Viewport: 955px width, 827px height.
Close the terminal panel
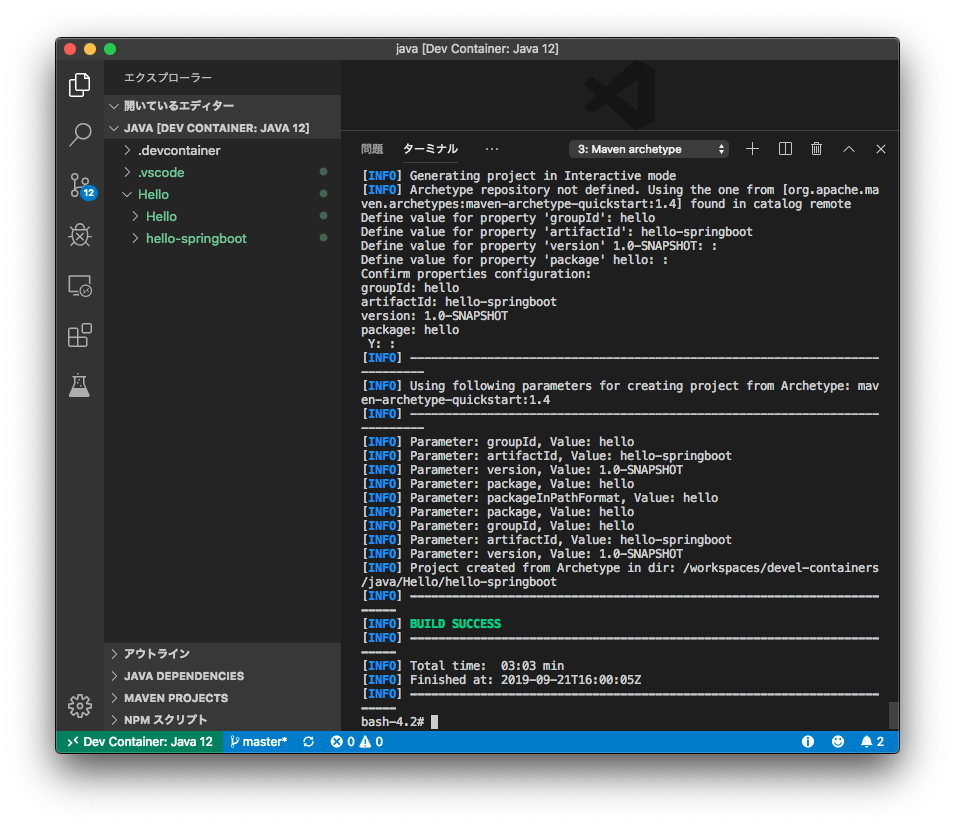click(881, 149)
